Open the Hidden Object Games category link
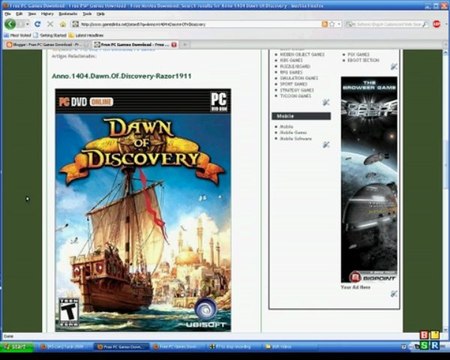 click(302, 54)
